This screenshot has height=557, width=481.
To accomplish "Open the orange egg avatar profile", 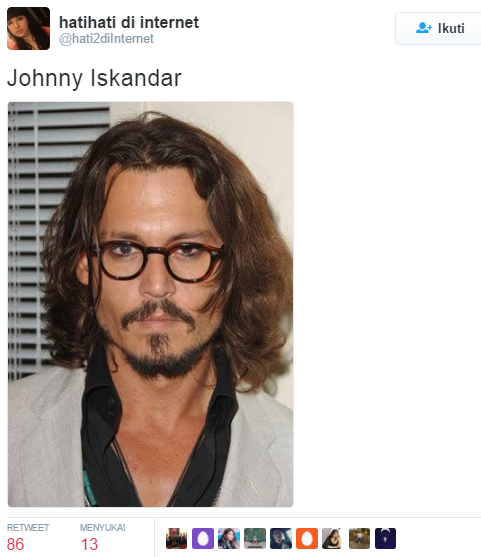I will point(307,539).
